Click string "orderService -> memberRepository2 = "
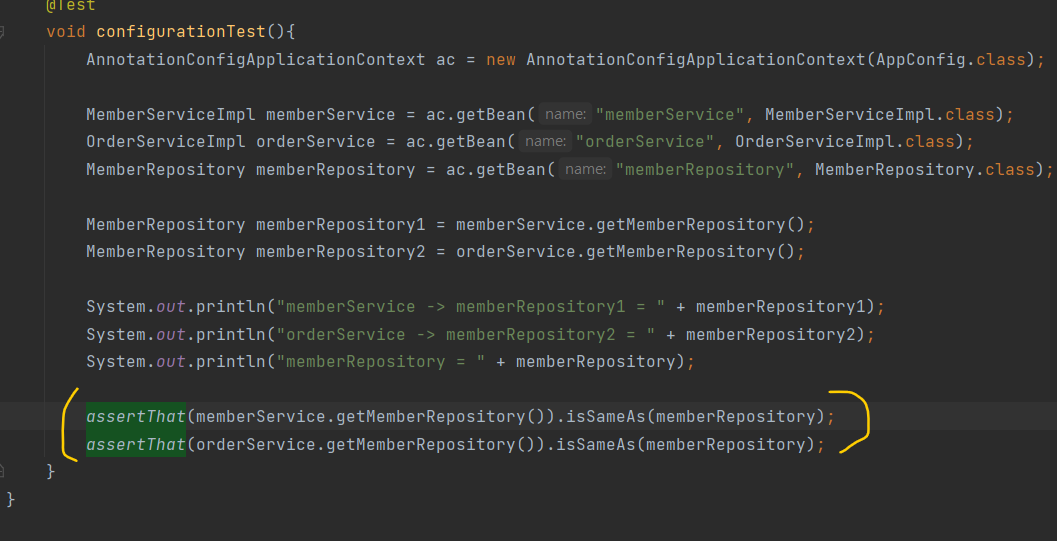 466,334
